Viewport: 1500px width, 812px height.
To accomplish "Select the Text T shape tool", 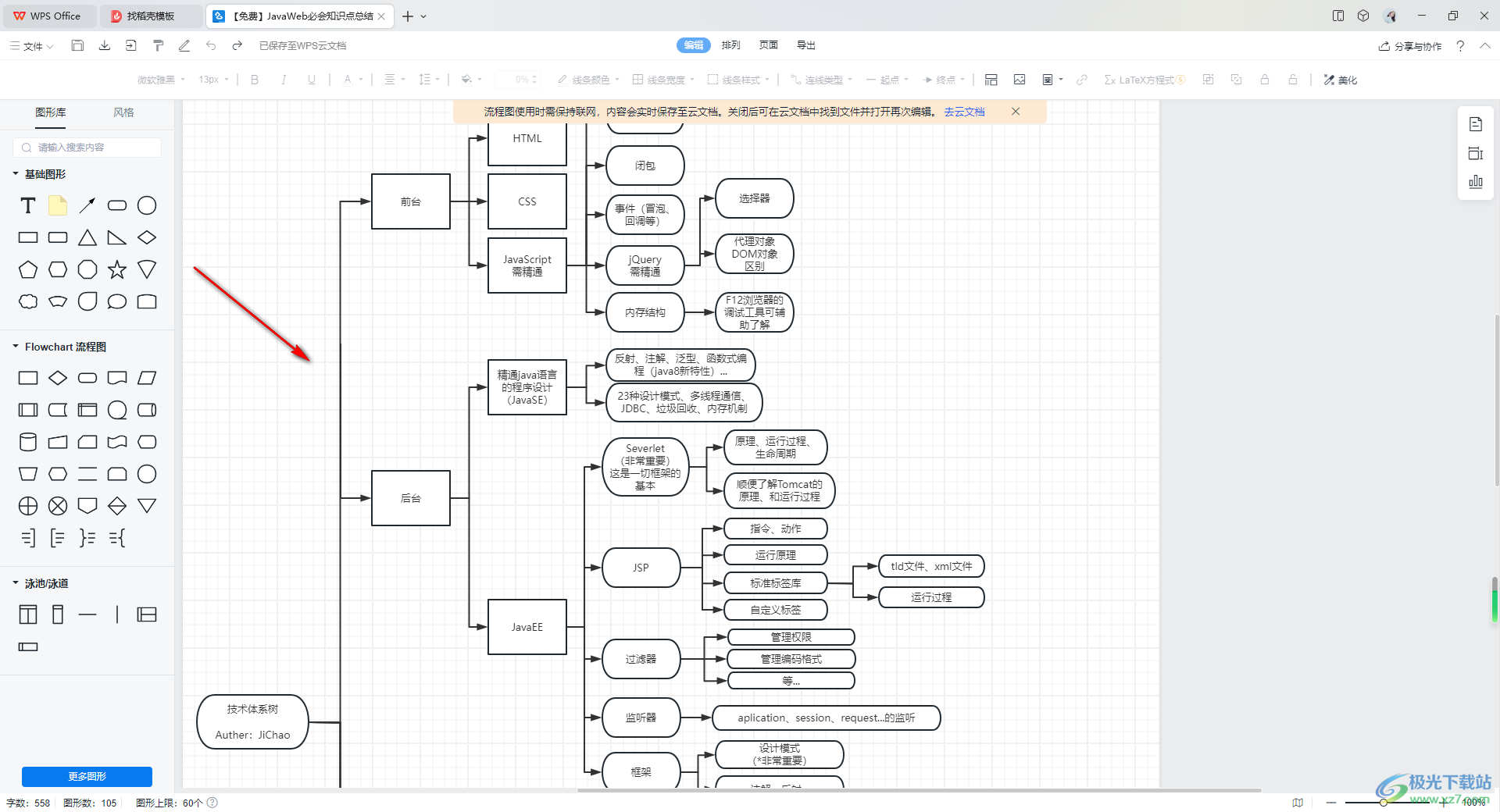I will coord(28,205).
